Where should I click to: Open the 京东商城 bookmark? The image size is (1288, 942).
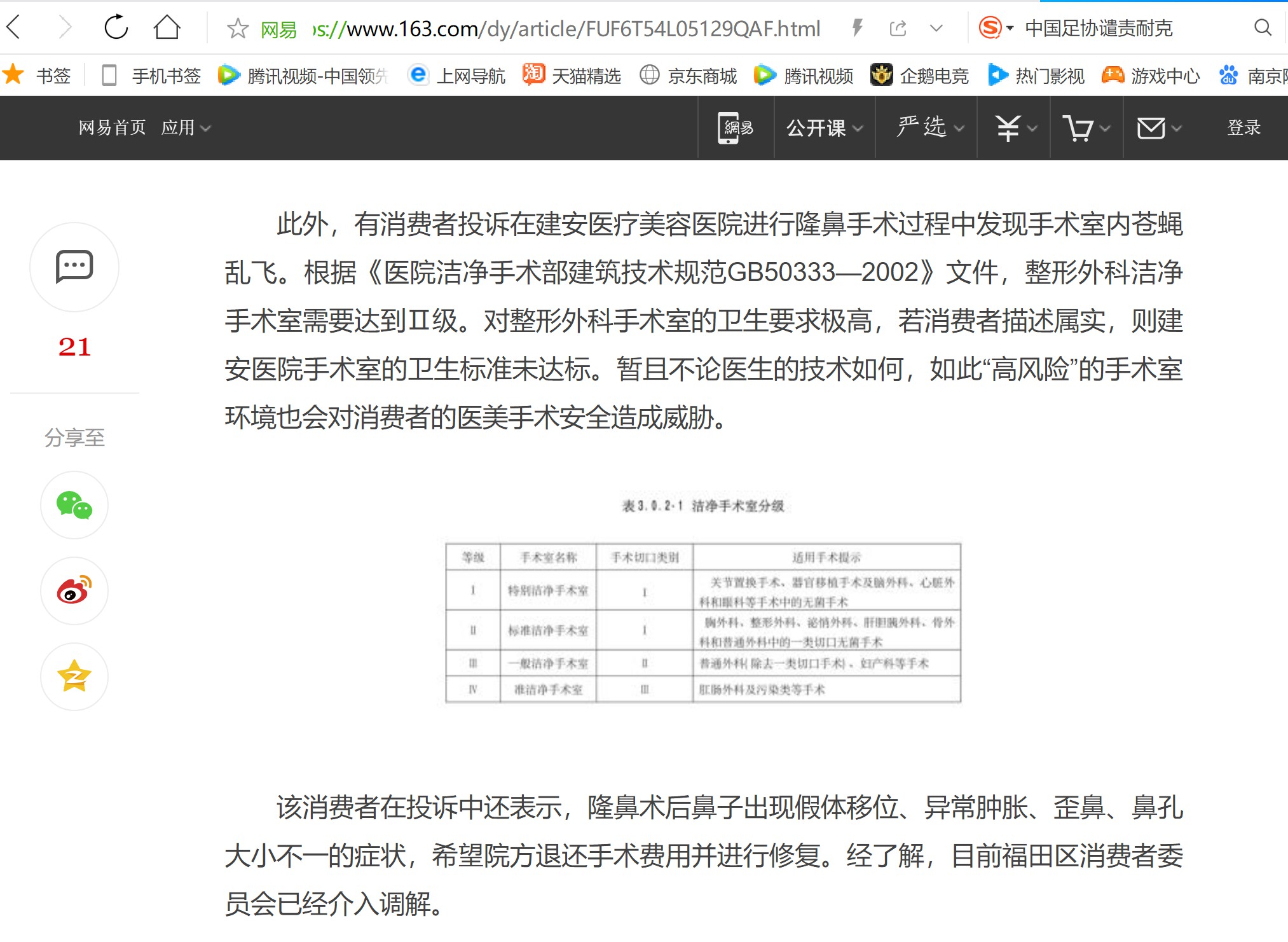pos(688,76)
